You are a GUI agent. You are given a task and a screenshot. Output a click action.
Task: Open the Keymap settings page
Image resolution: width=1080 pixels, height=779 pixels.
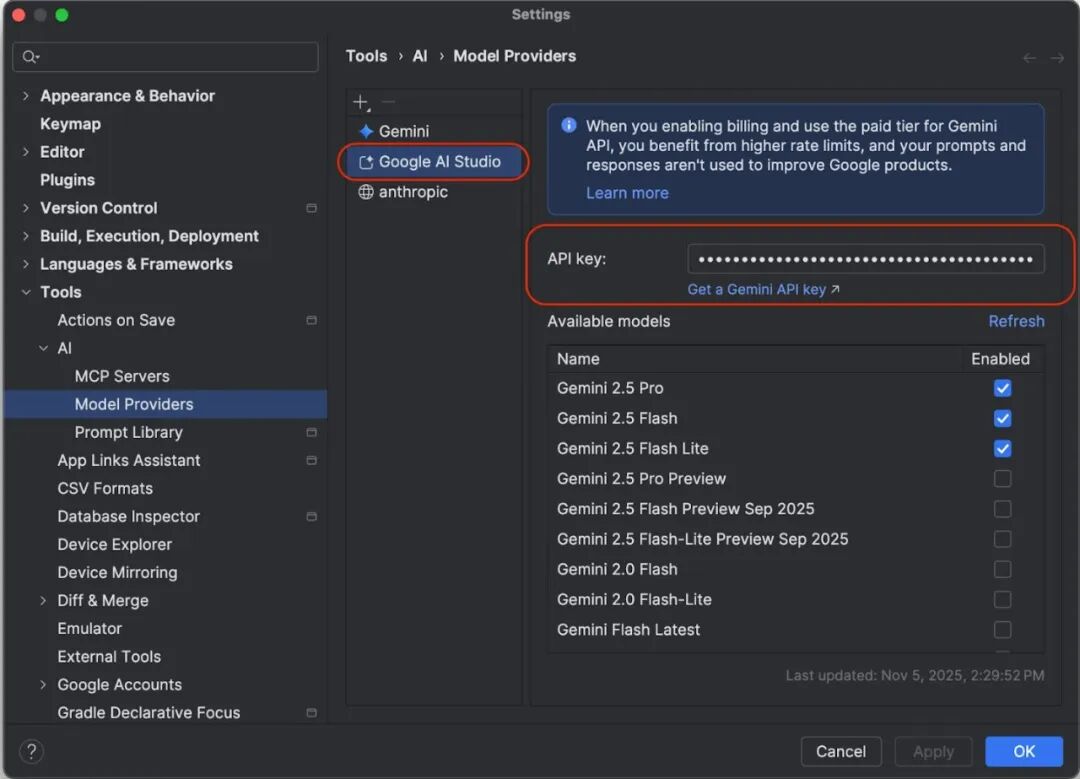pos(70,124)
